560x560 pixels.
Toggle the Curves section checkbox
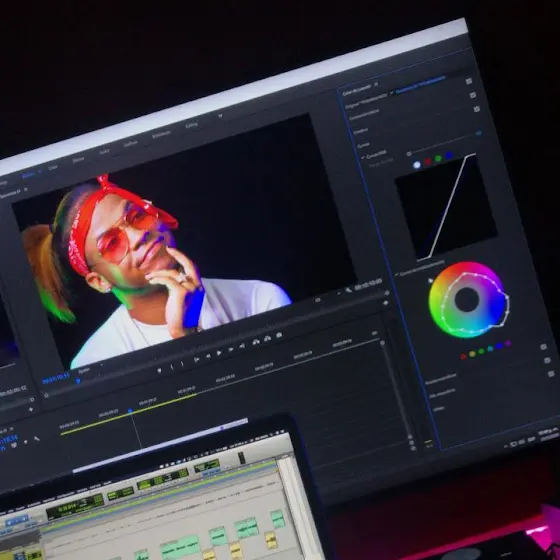tap(476, 109)
